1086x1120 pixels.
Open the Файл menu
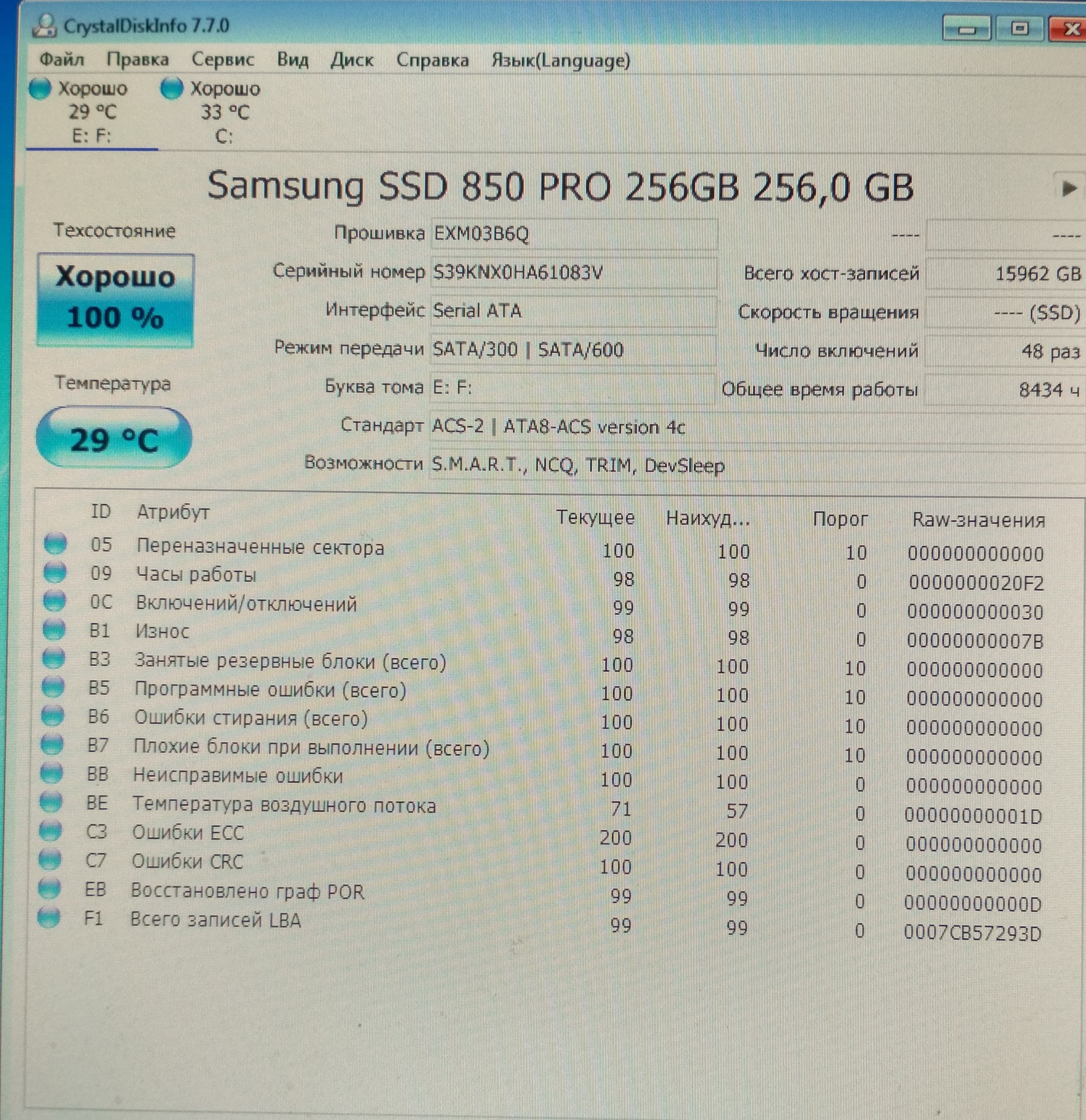coord(62,60)
